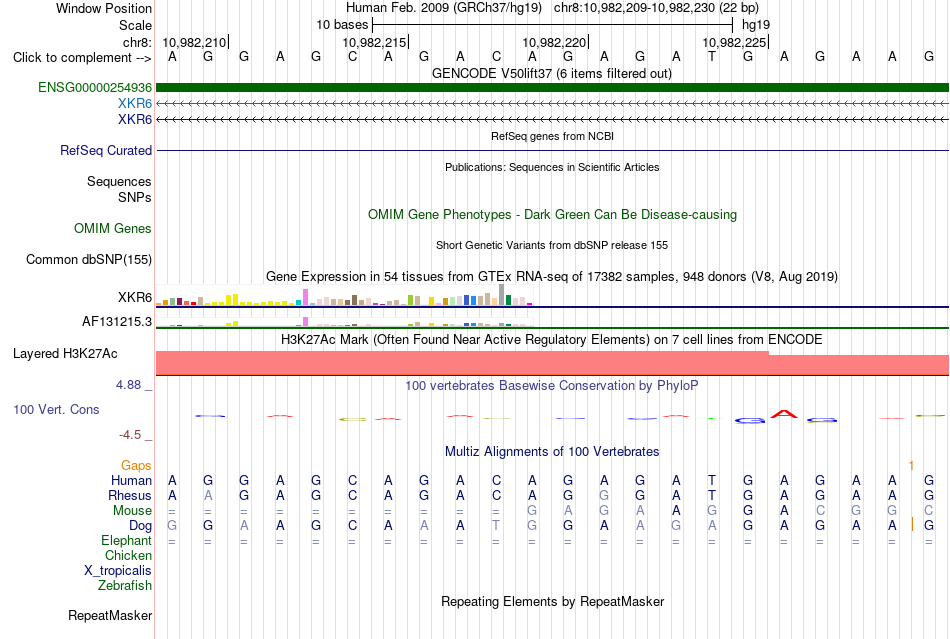
Task: Open the Publications: Sequences in Scientific Articles title
Action: pos(552,167)
